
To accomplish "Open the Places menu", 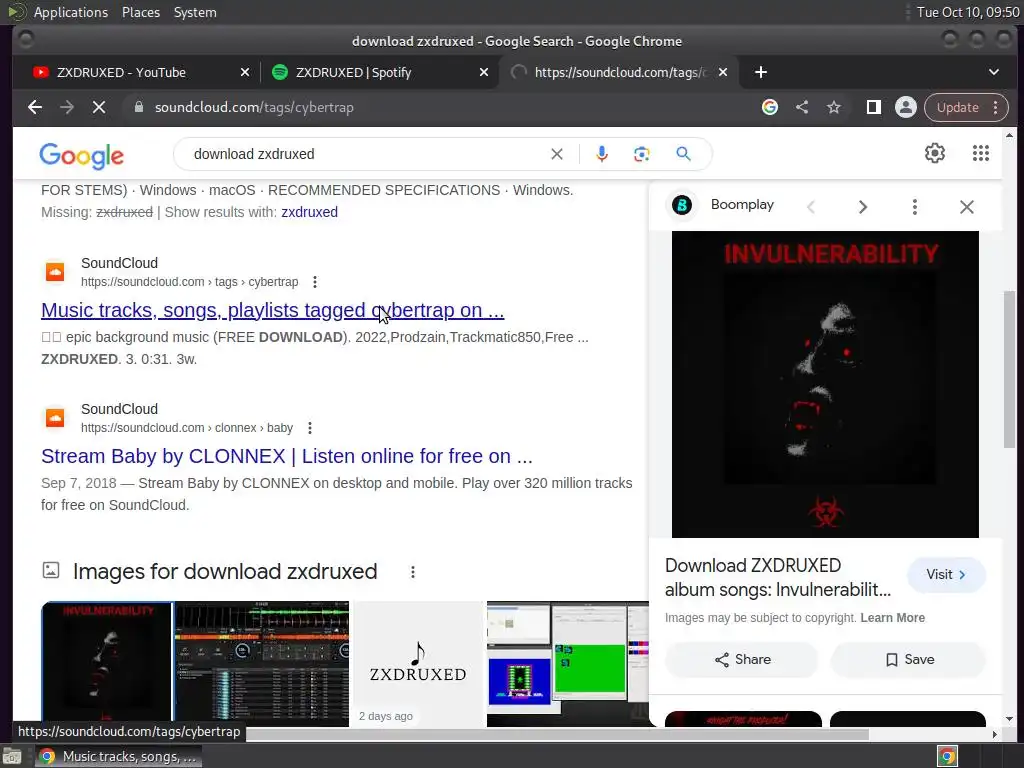I will 141,12.
